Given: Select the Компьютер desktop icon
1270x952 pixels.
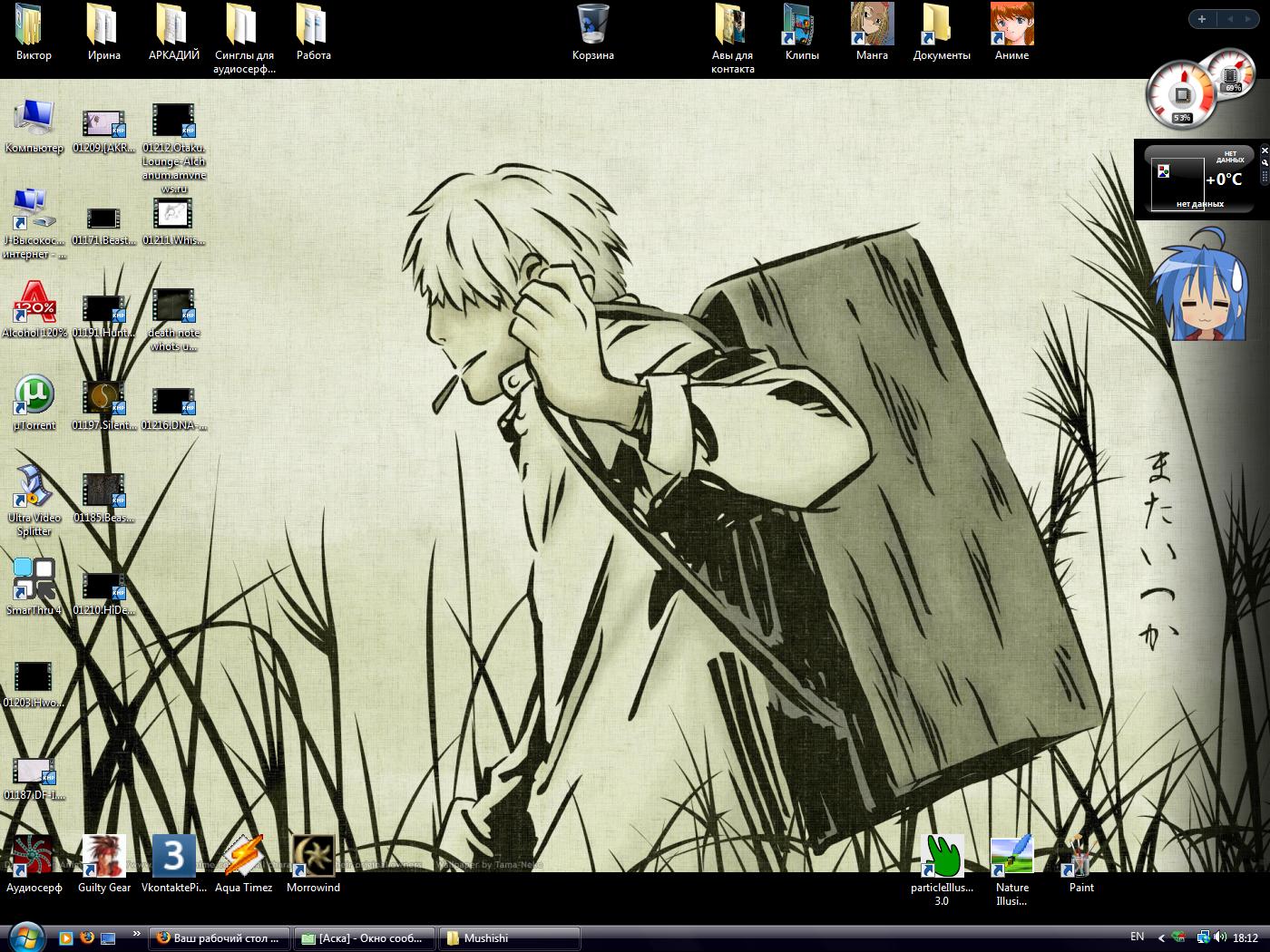Looking at the screenshot, I should [34, 126].
